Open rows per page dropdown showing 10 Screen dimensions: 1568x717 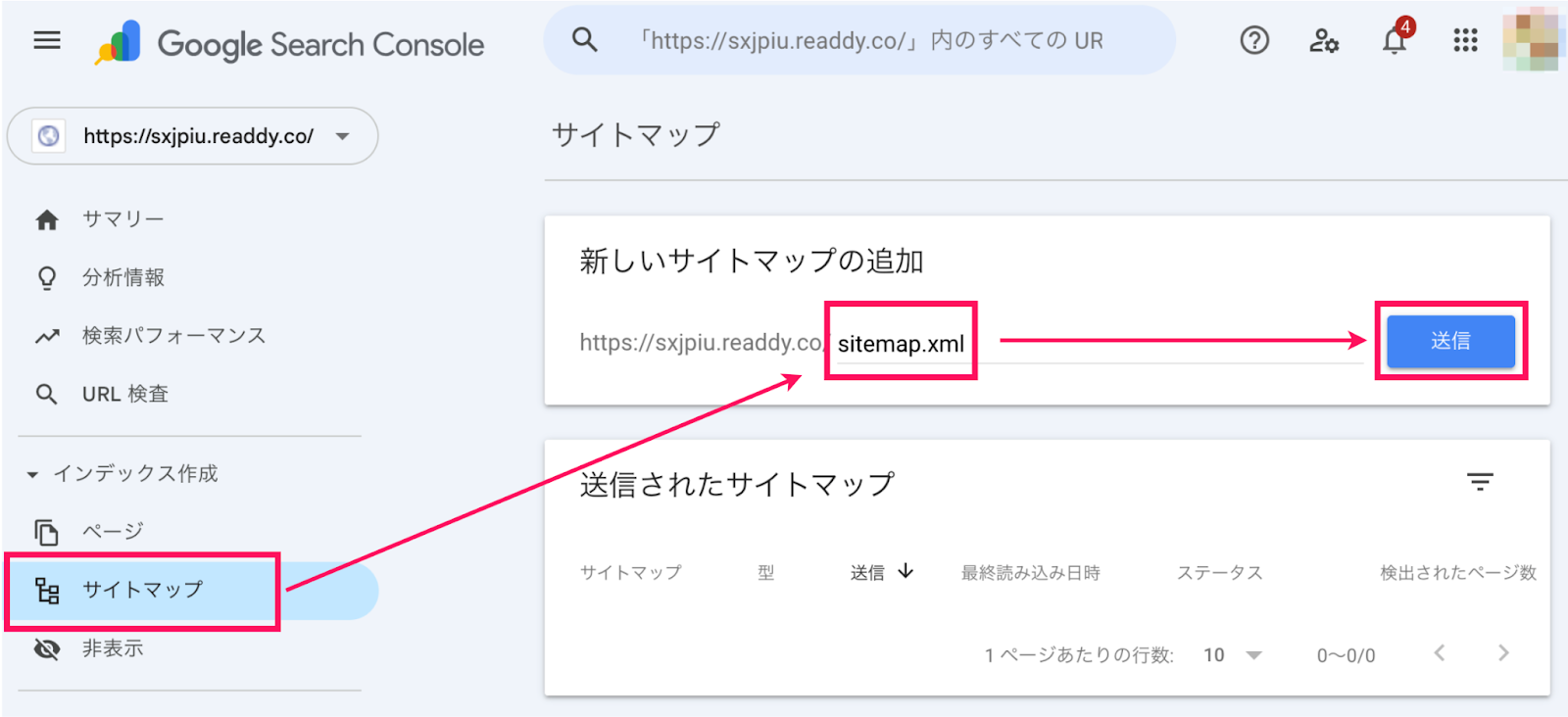click(x=1233, y=655)
